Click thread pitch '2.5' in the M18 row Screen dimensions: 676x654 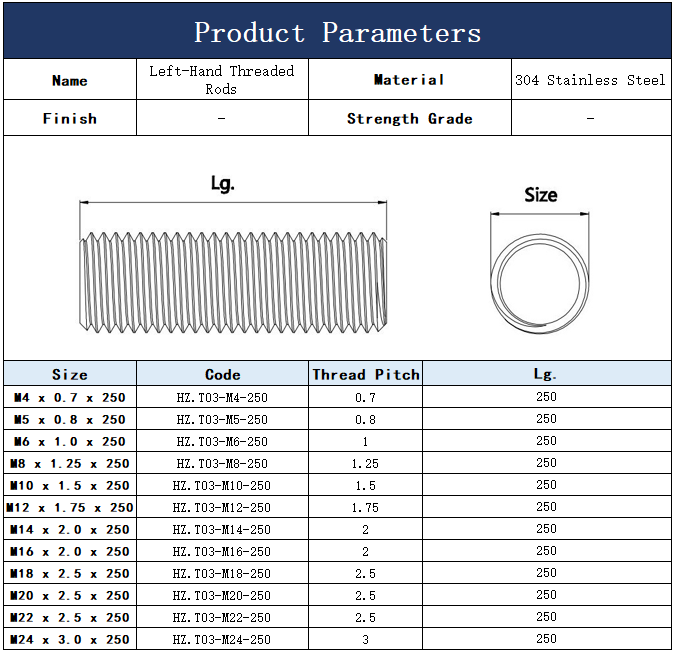[366, 573]
